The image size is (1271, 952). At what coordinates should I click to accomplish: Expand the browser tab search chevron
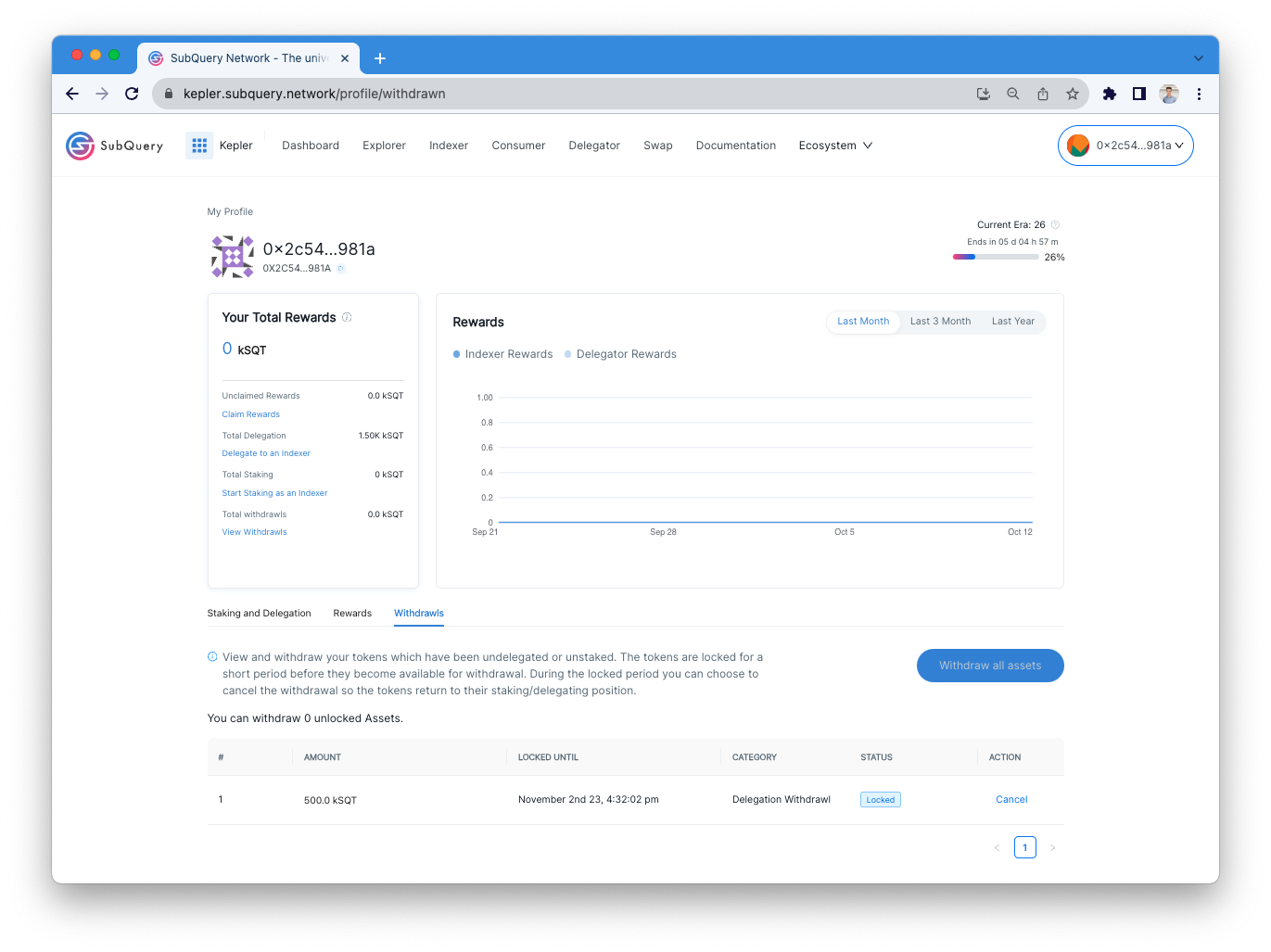coord(1199,58)
